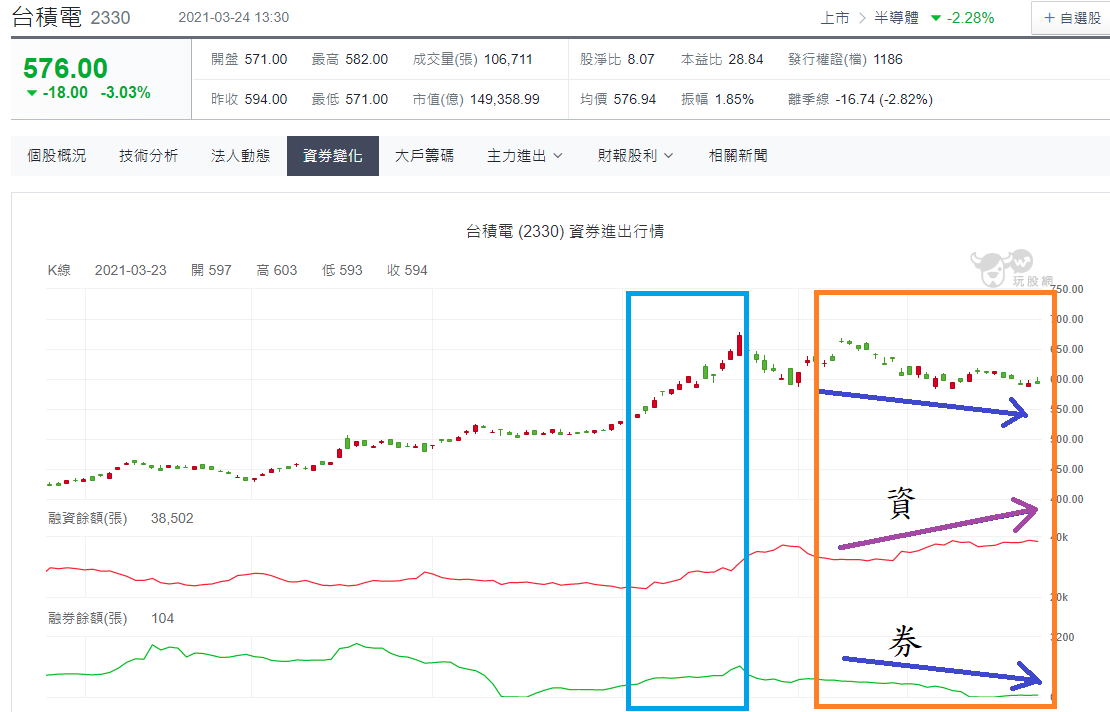
Task: Click the 融資餘額(張) 38,502 label
Action: 120,518
